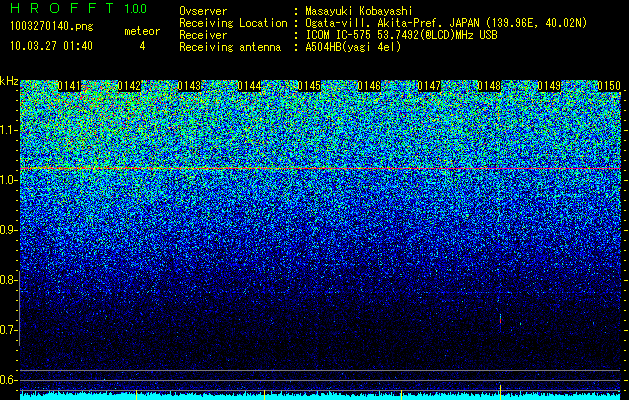Click the A504HB(yagi 4el) antenna text

(x=353, y=47)
